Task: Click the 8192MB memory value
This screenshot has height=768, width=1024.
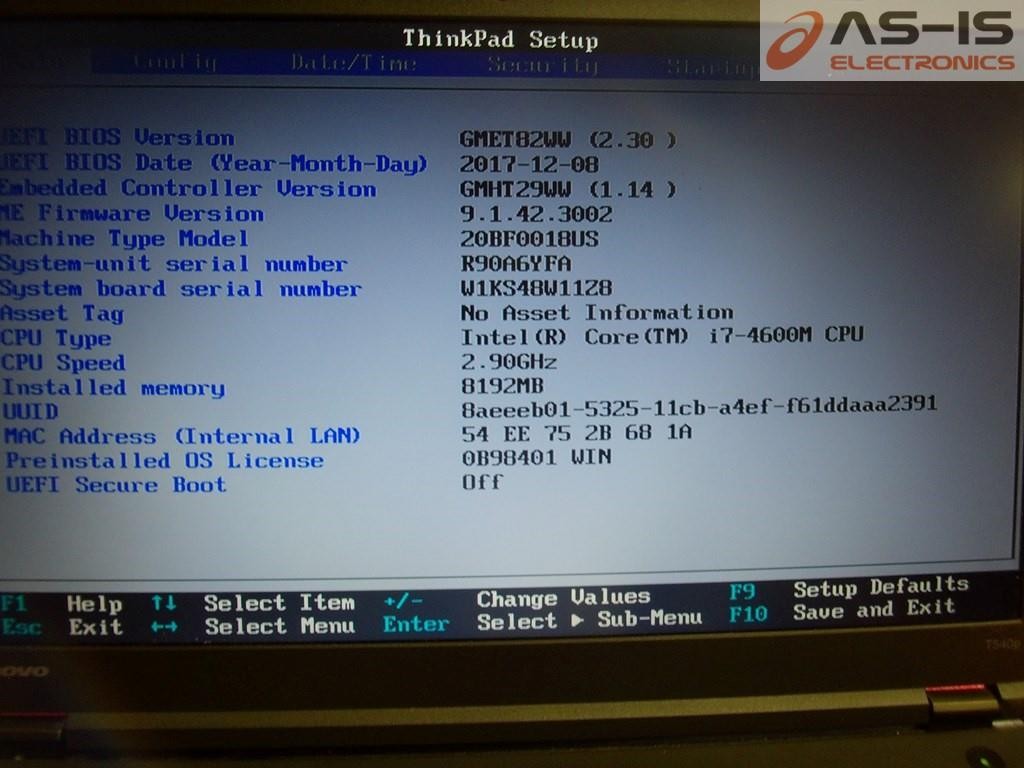Action: (x=502, y=385)
